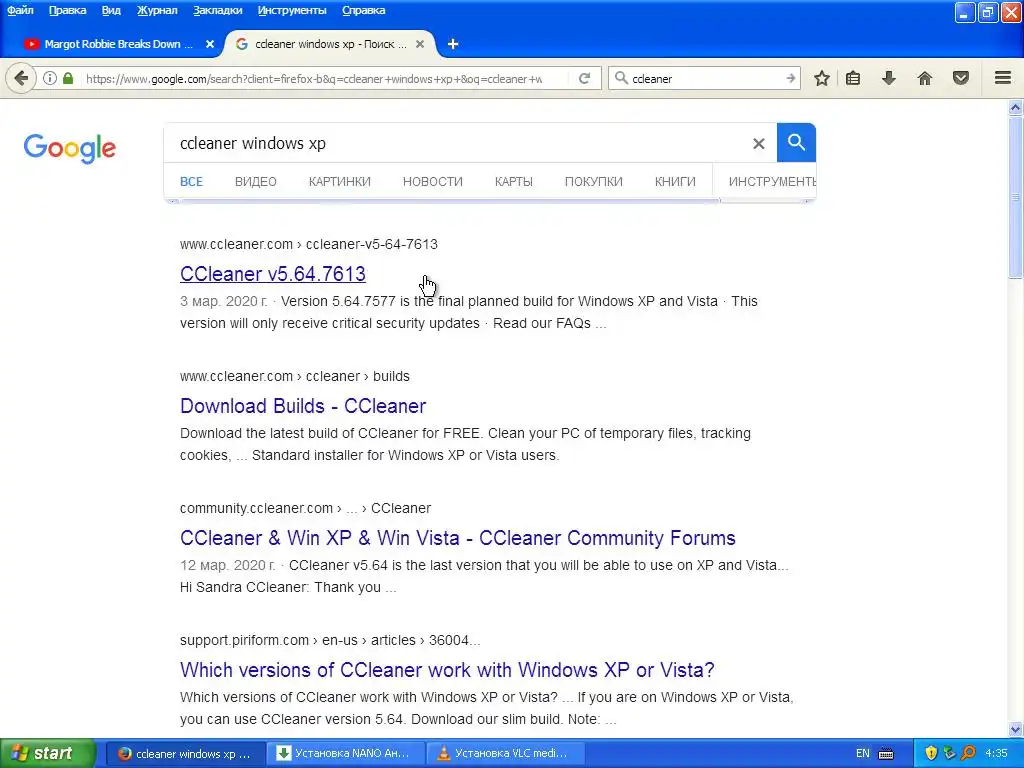This screenshot has width=1024, height=768.
Task: Open site information icon in address bar
Action: [x=50, y=78]
